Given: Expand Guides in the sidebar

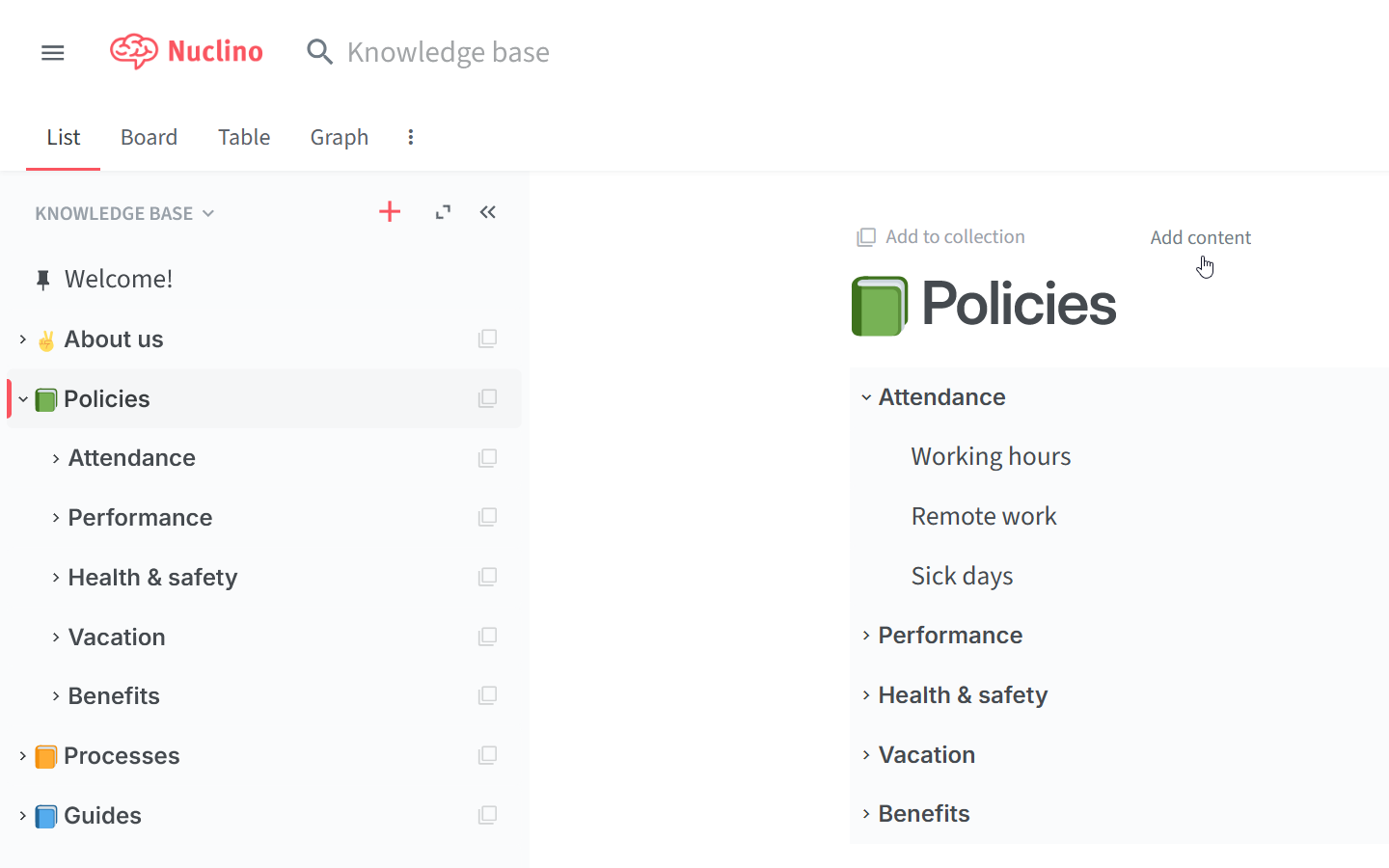Looking at the screenshot, I should pos(23,816).
